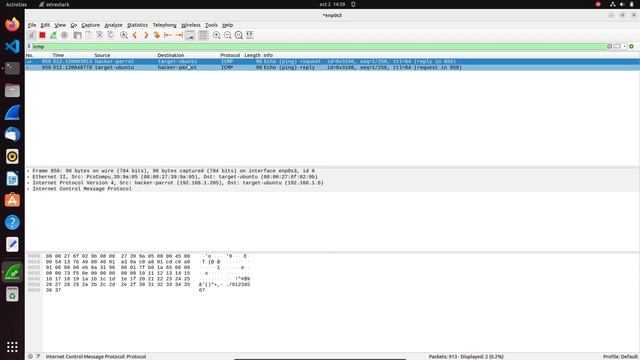Open recent display filters dropdown arrow
Image resolution: width=640 pixels, height=360 pixels.
(624, 47)
